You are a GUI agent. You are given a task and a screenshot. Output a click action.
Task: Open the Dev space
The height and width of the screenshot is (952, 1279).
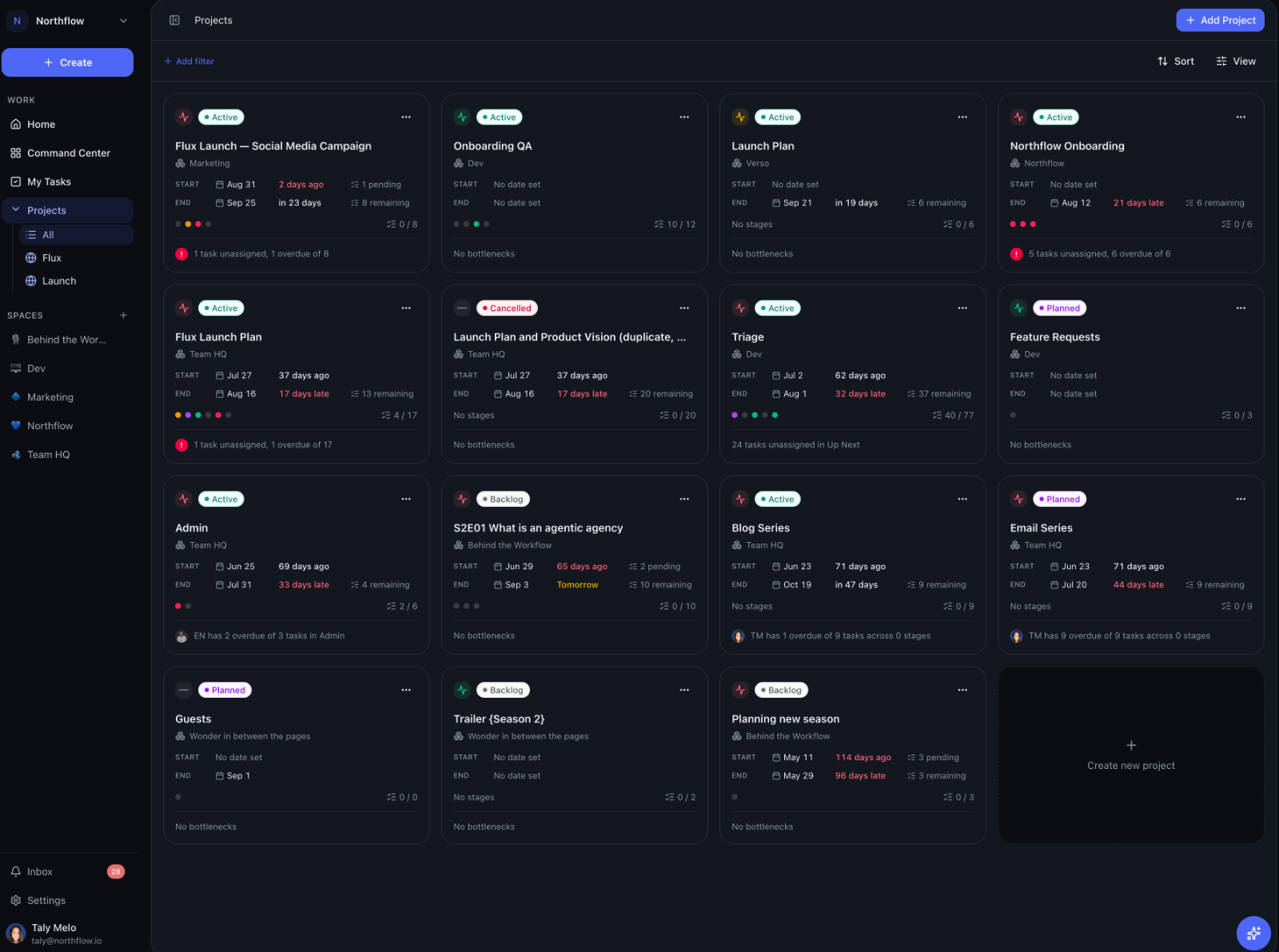point(68,368)
